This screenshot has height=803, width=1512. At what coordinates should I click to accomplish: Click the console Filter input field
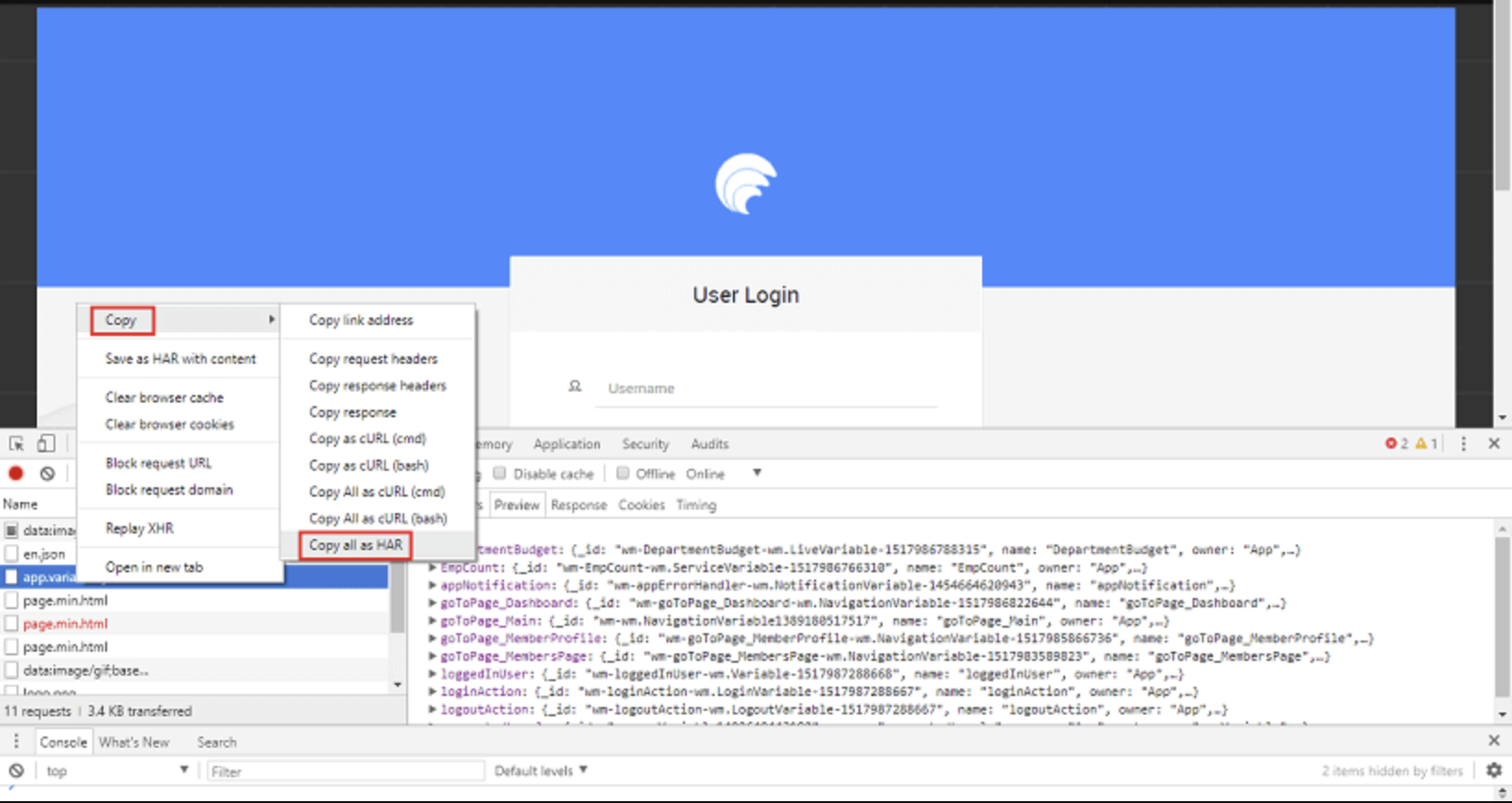[x=345, y=771]
